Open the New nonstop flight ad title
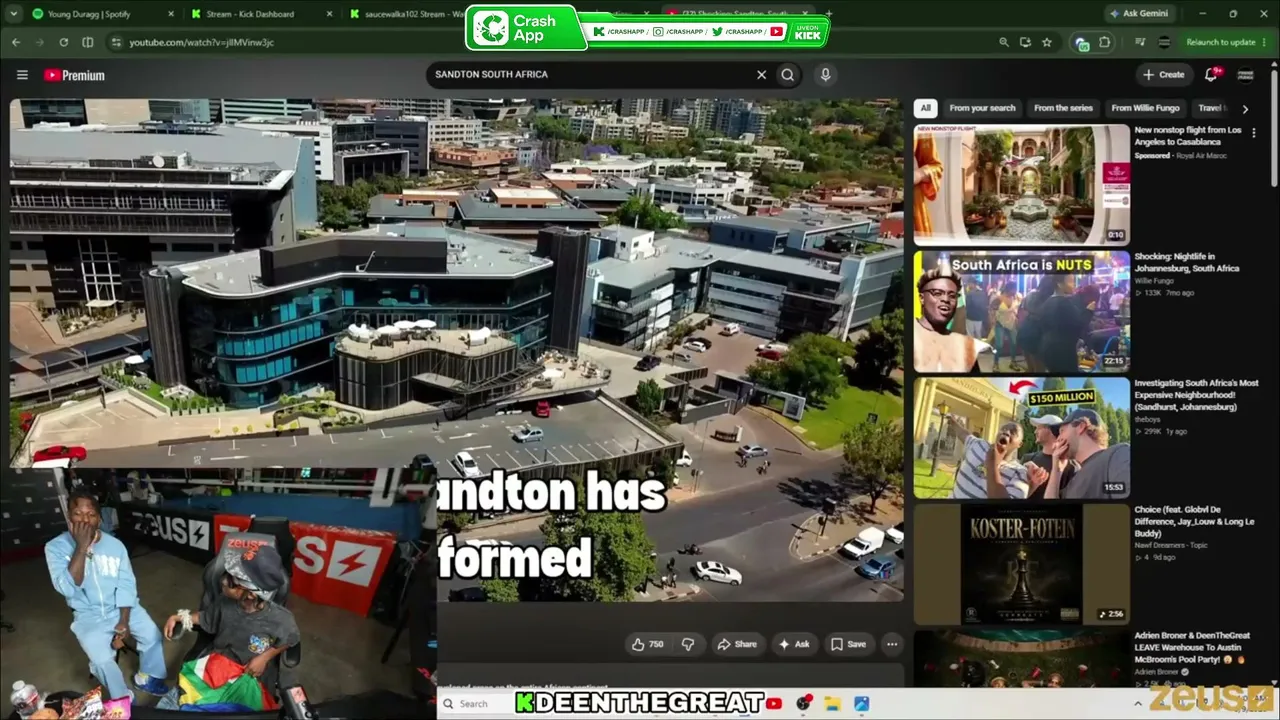1280x720 pixels. pyautogui.click(x=1187, y=136)
